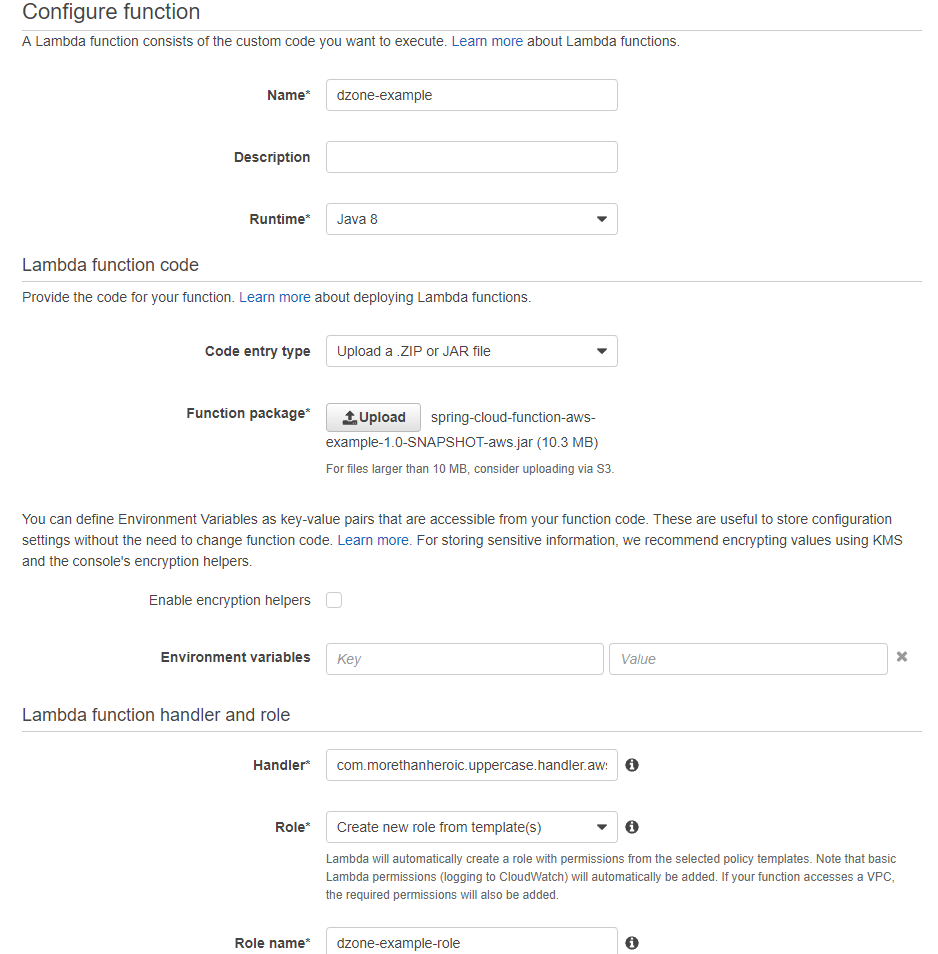The width and height of the screenshot is (938, 954).
Task: Open Learn more about deploying Lambda functions
Action: point(275,297)
